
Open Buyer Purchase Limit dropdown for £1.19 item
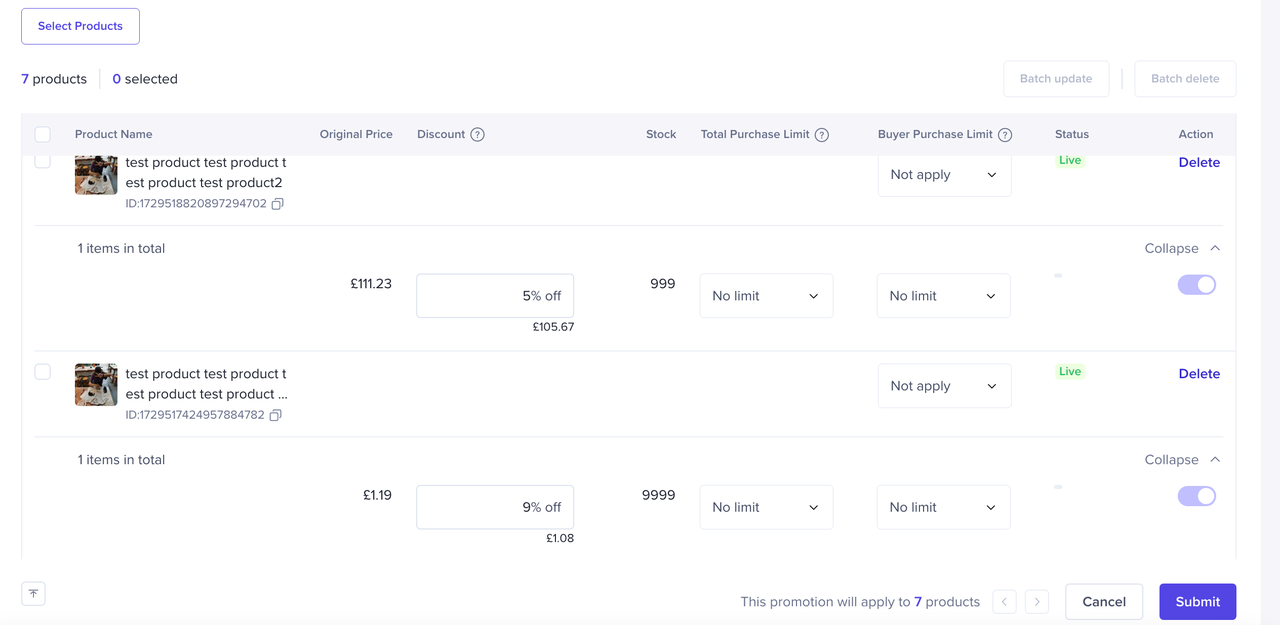(943, 507)
